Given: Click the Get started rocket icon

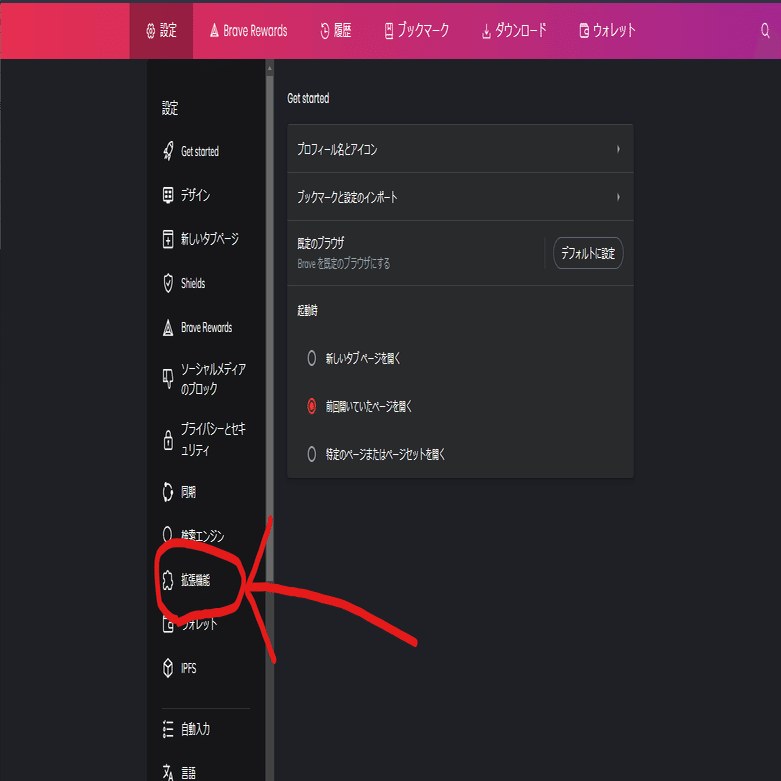Looking at the screenshot, I should [x=168, y=151].
